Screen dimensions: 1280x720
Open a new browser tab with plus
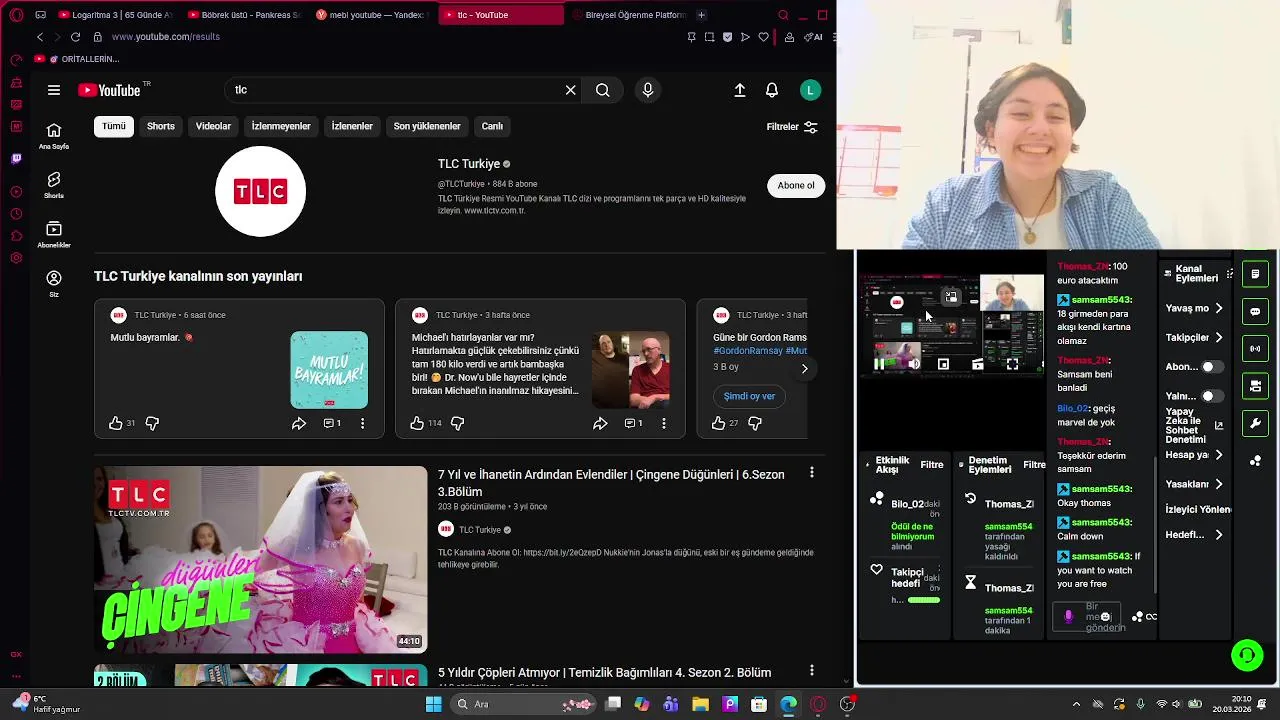(701, 15)
